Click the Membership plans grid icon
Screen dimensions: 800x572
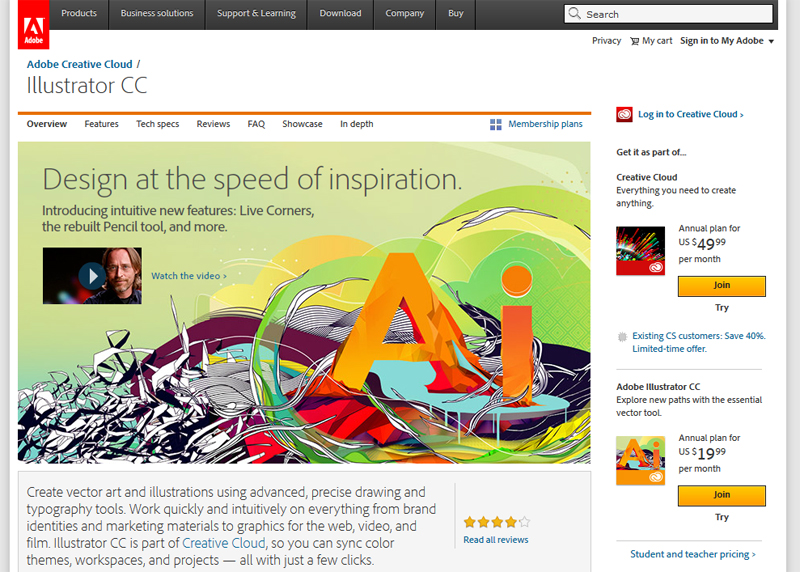pos(496,124)
